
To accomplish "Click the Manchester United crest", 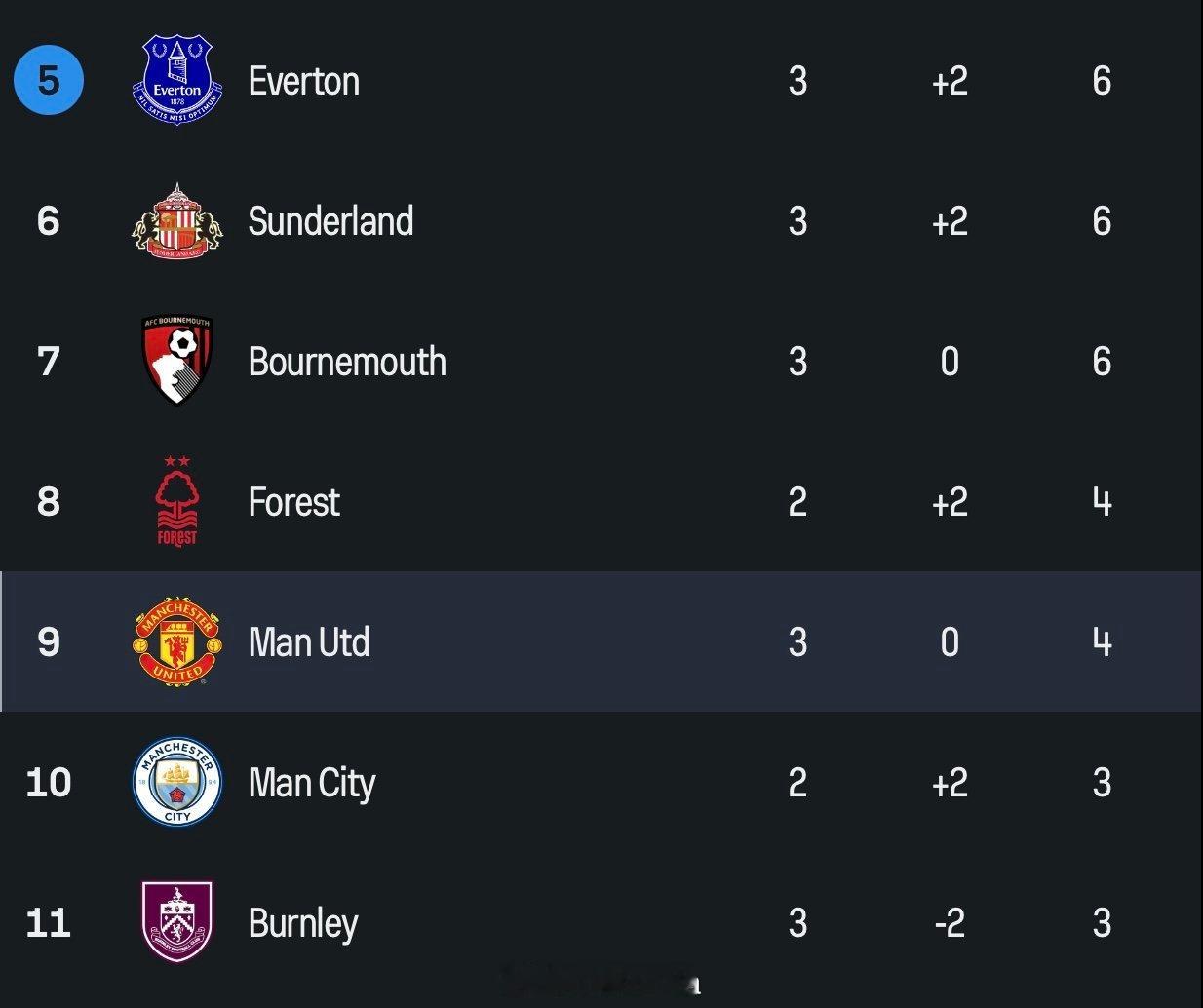I will [177, 641].
